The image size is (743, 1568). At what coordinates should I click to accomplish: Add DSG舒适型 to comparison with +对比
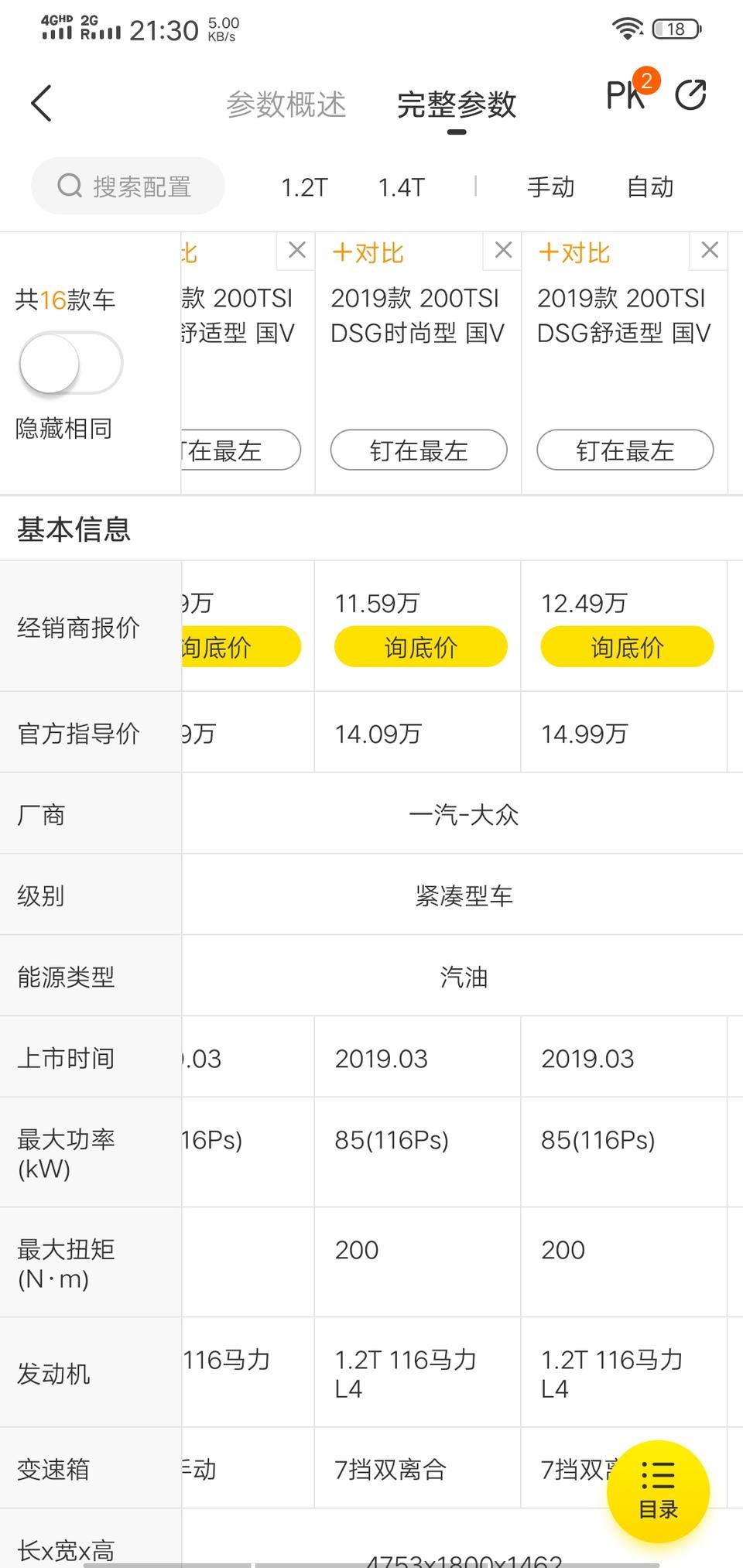[x=574, y=252]
